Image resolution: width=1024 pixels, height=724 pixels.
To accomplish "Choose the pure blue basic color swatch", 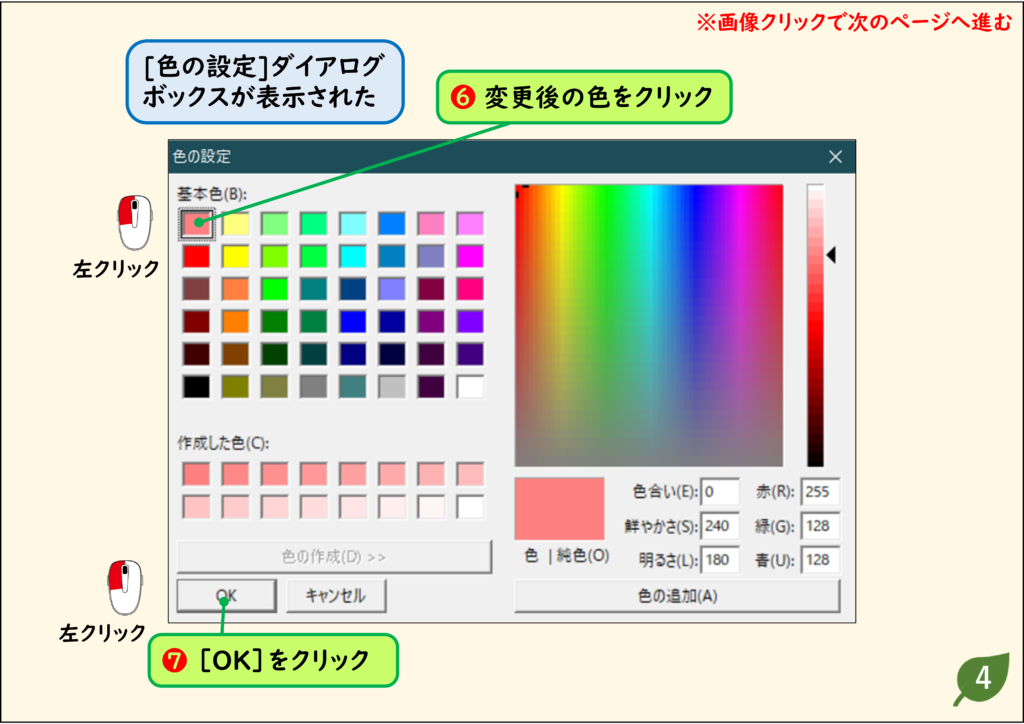I will pos(353,321).
